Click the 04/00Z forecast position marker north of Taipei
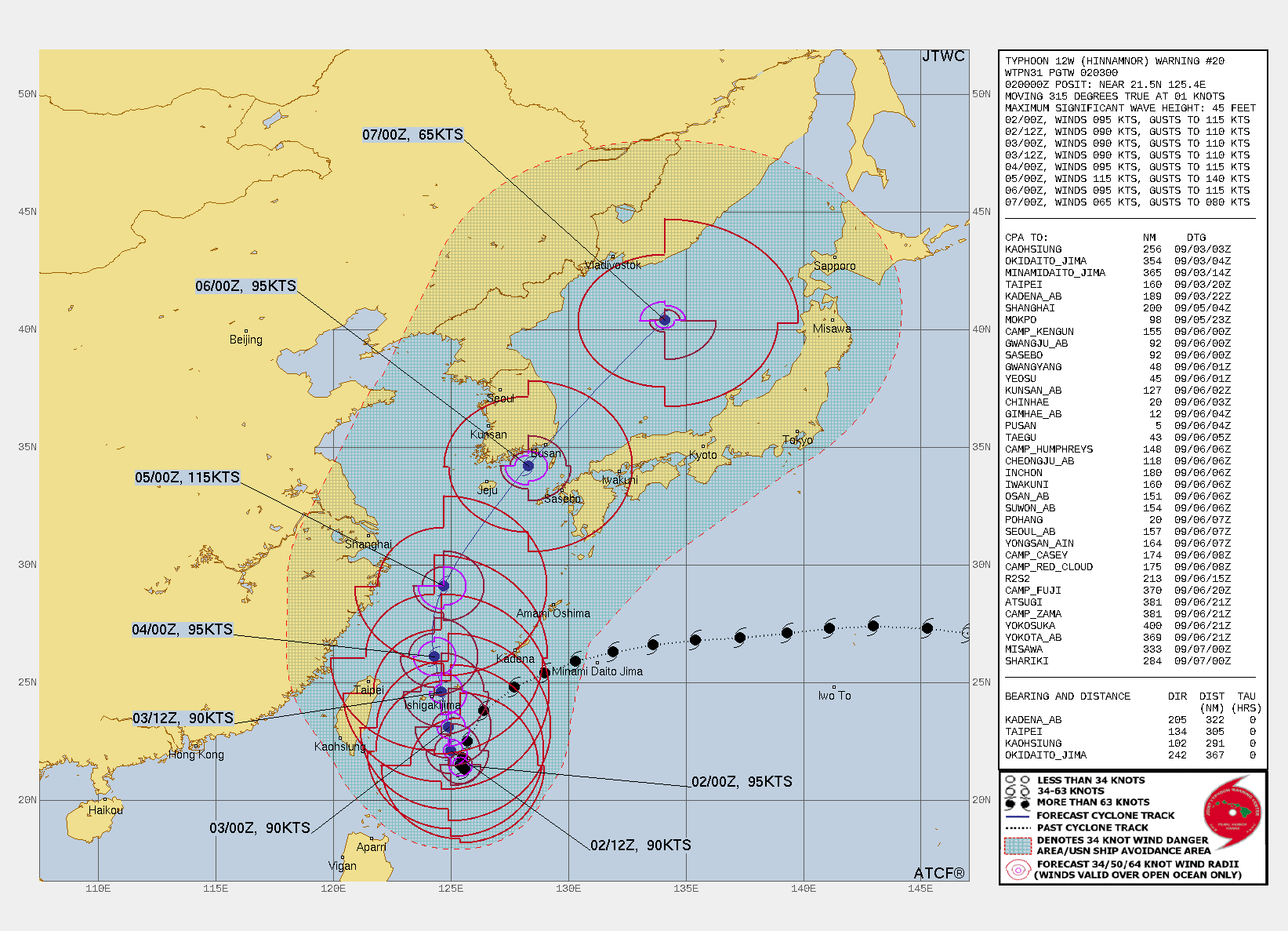Image resolution: width=1288 pixels, height=931 pixels. point(434,656)
